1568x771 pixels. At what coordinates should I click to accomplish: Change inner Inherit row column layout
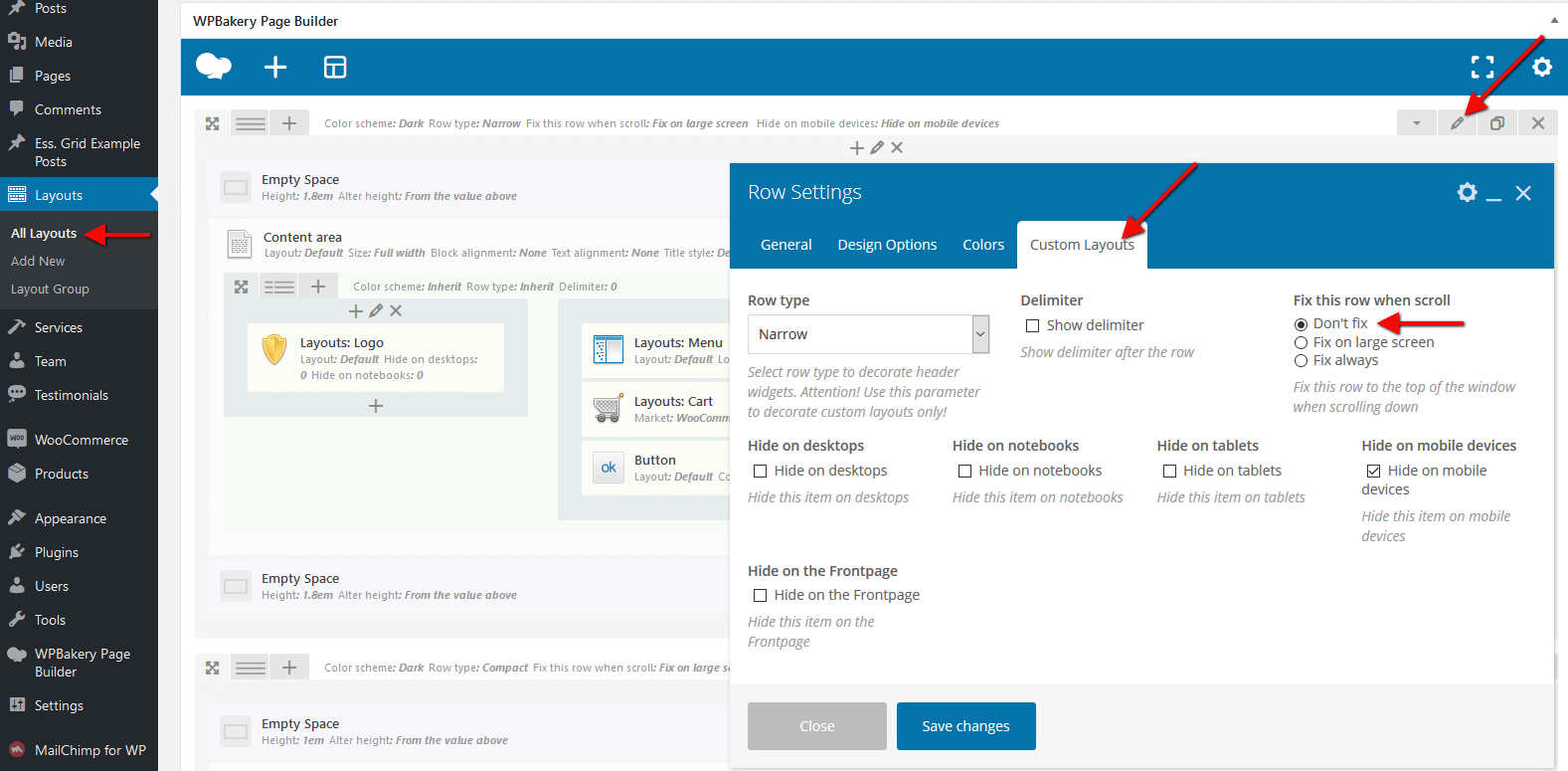279,287
